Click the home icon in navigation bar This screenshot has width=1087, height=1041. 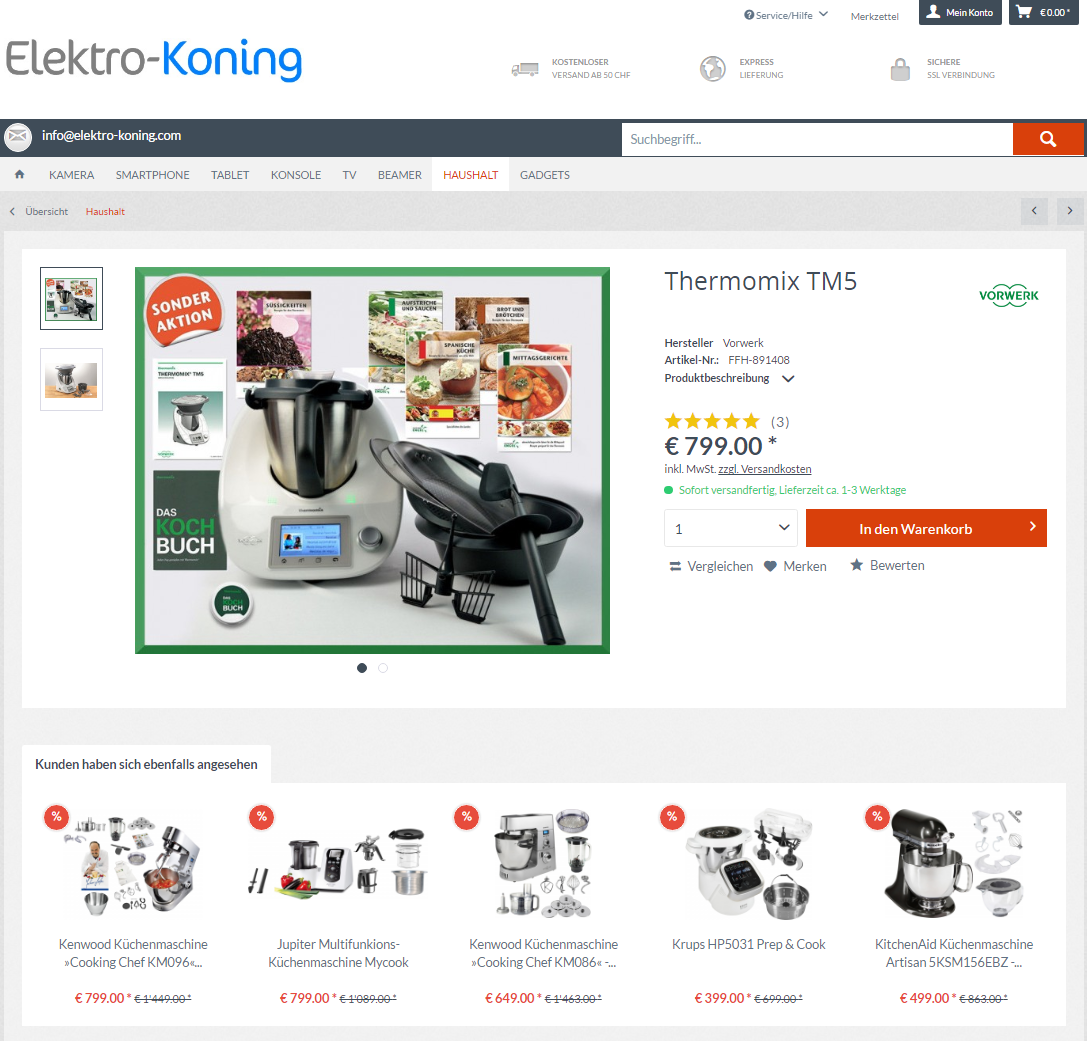19,175
